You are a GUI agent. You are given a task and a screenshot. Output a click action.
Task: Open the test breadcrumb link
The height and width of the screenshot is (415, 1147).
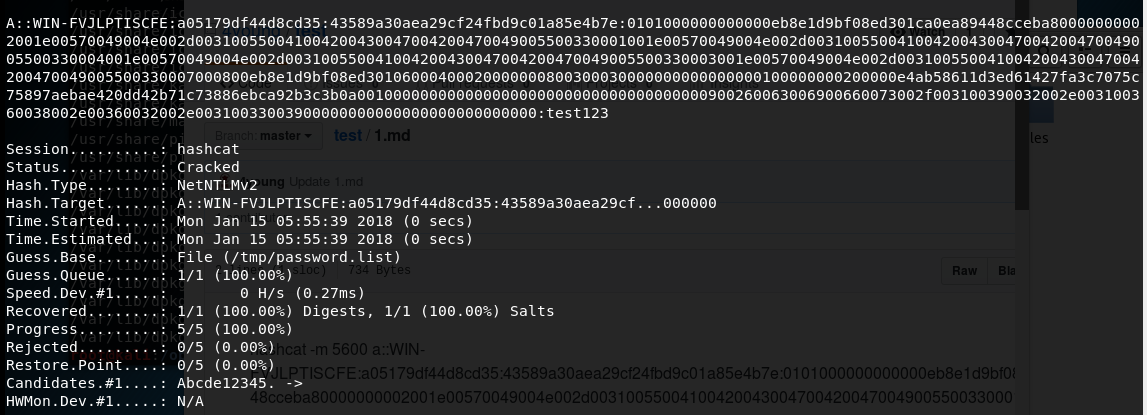(x=347, y=136)
